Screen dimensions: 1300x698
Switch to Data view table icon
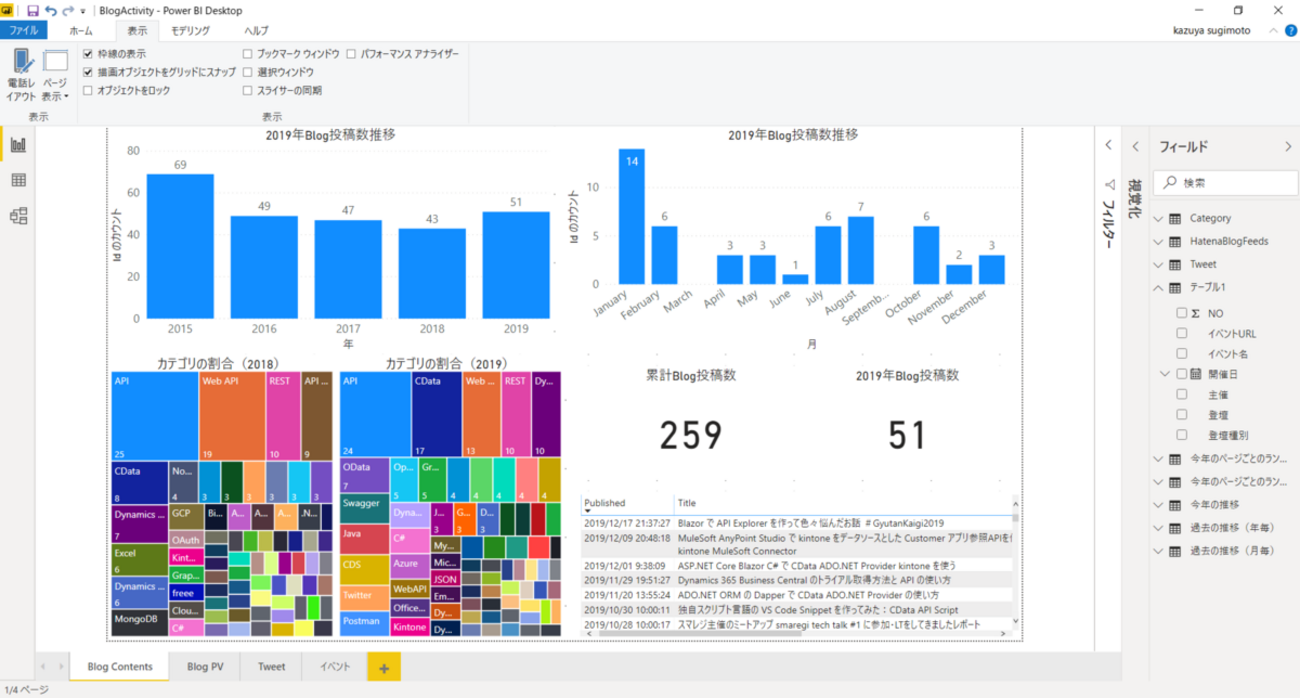point(18,181)
